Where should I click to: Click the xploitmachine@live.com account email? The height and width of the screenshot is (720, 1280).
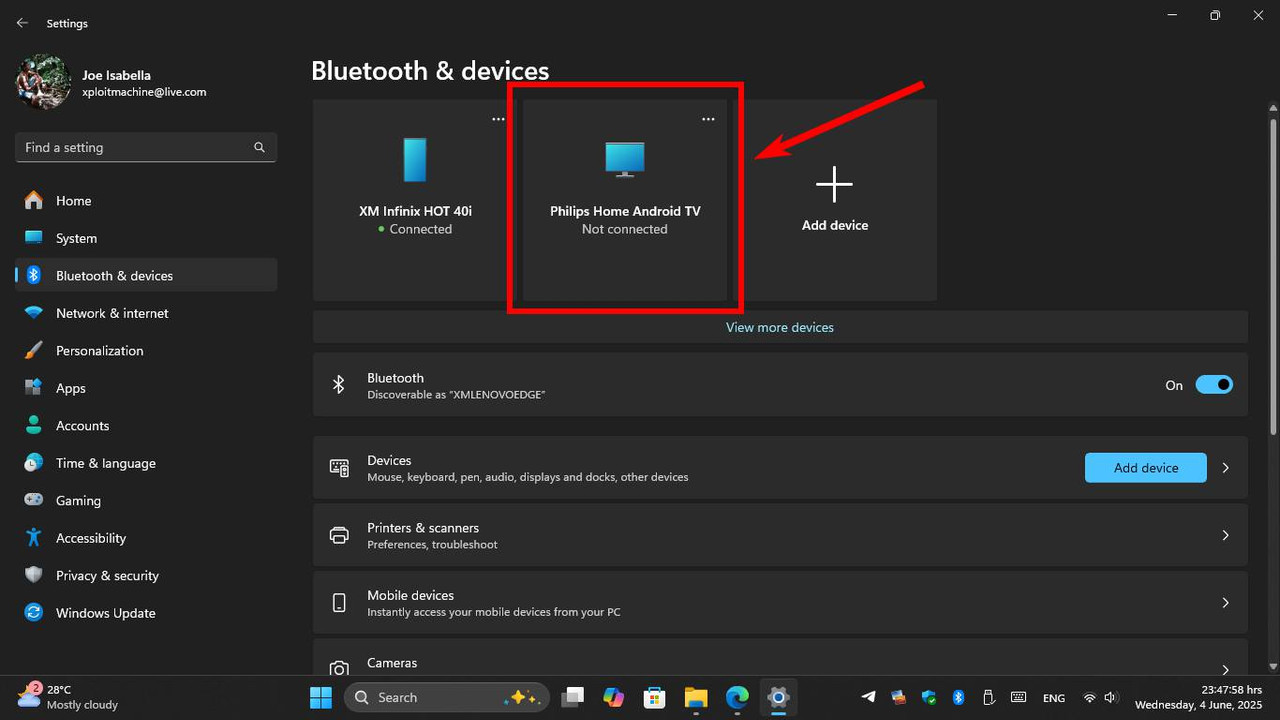(x=144, y=92)
